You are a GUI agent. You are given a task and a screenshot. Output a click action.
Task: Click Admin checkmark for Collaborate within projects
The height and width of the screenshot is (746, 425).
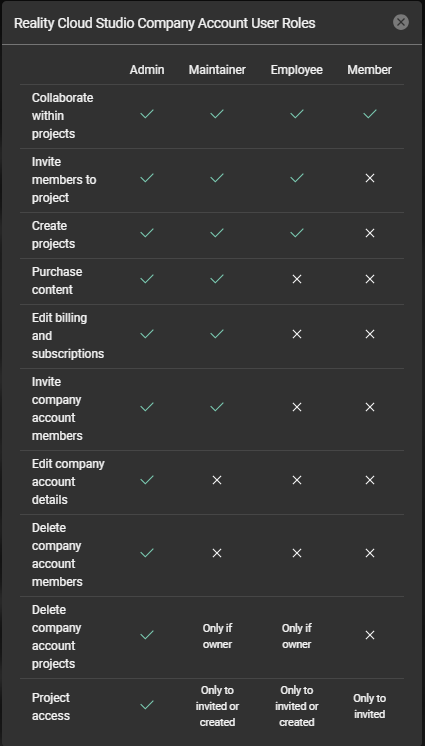tap(147, 114)
